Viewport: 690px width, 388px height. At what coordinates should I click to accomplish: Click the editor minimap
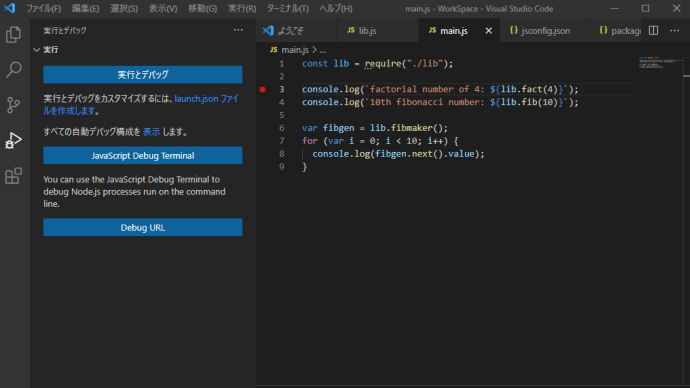pyautogui.click(x=660, y=62)
